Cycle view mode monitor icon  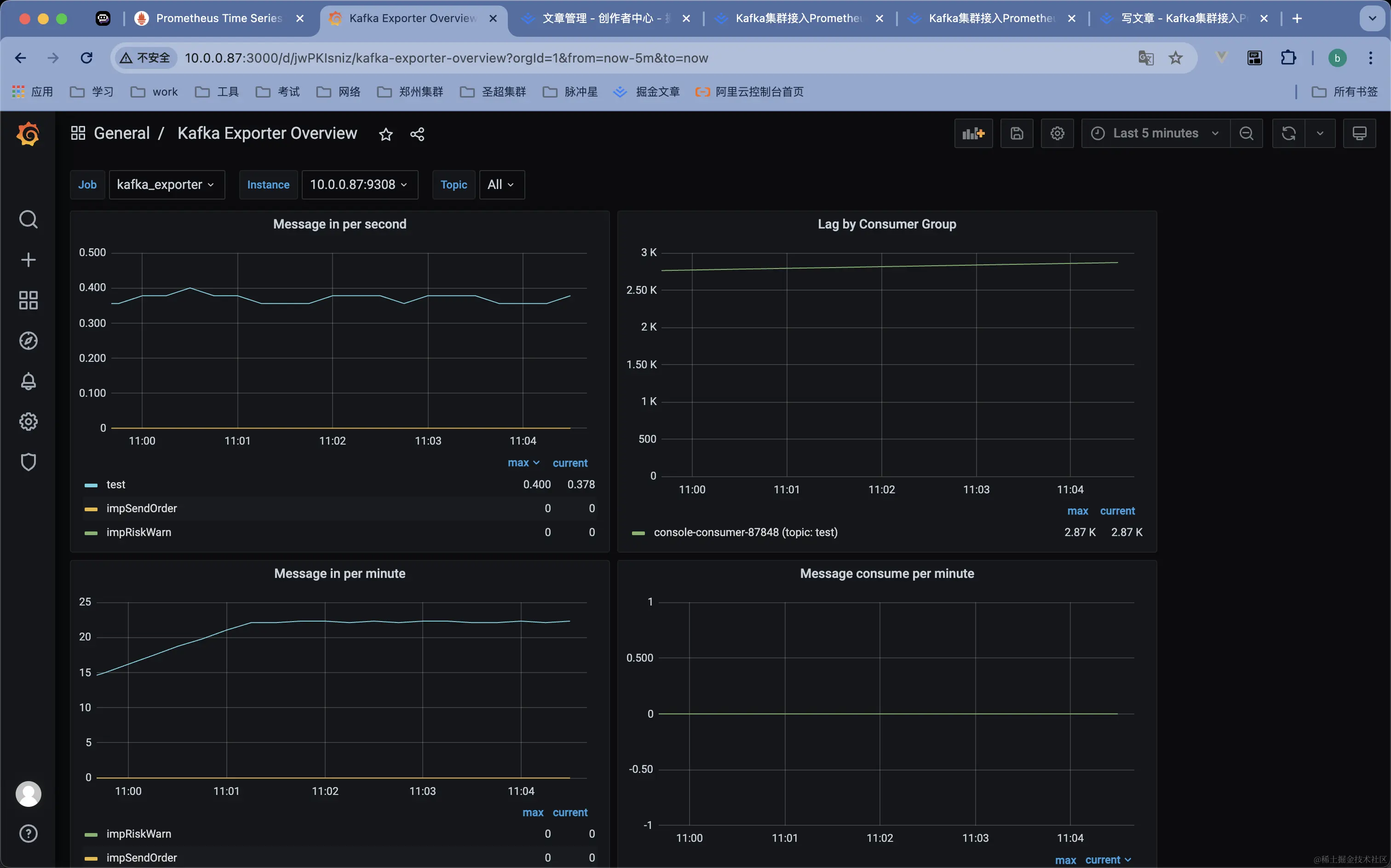pos(1359,134)
